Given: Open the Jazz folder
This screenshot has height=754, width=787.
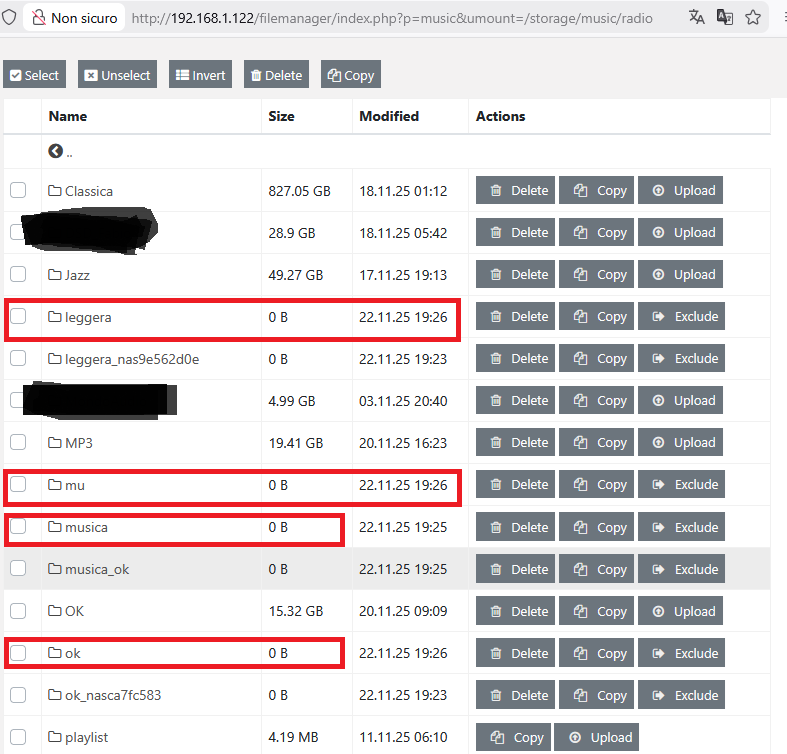Looking at the screenshot, I should tap(76, 275).
